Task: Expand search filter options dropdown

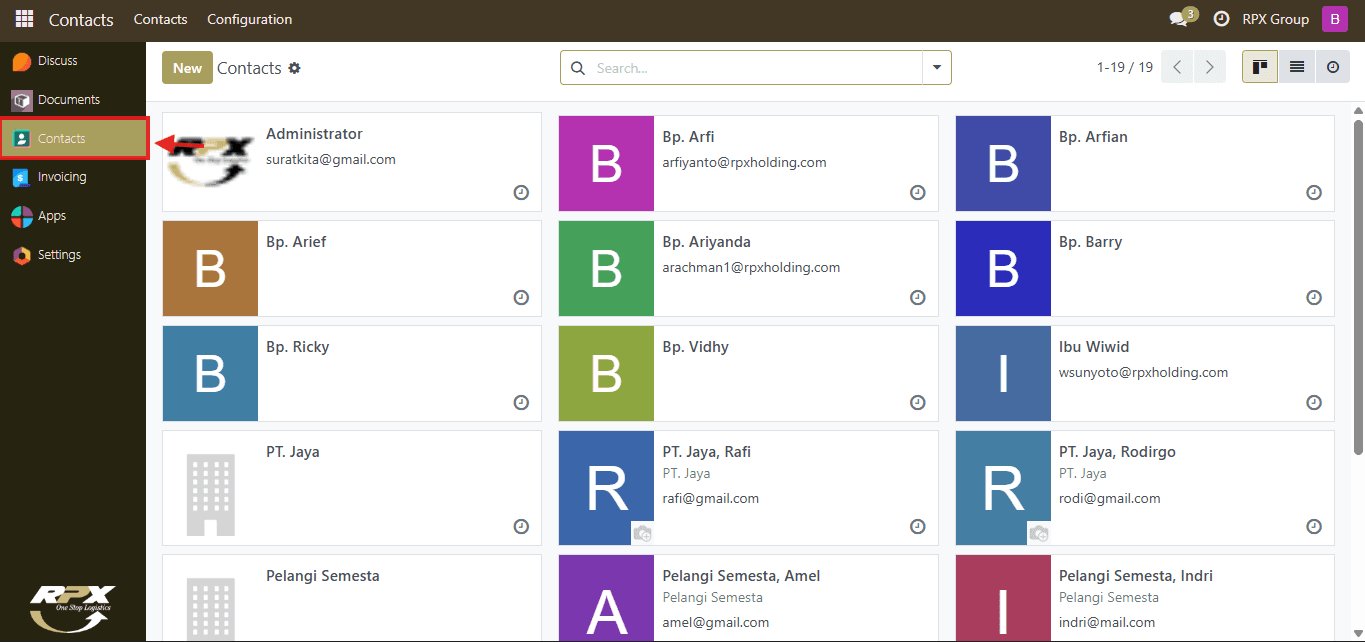Action: (937, 68)
